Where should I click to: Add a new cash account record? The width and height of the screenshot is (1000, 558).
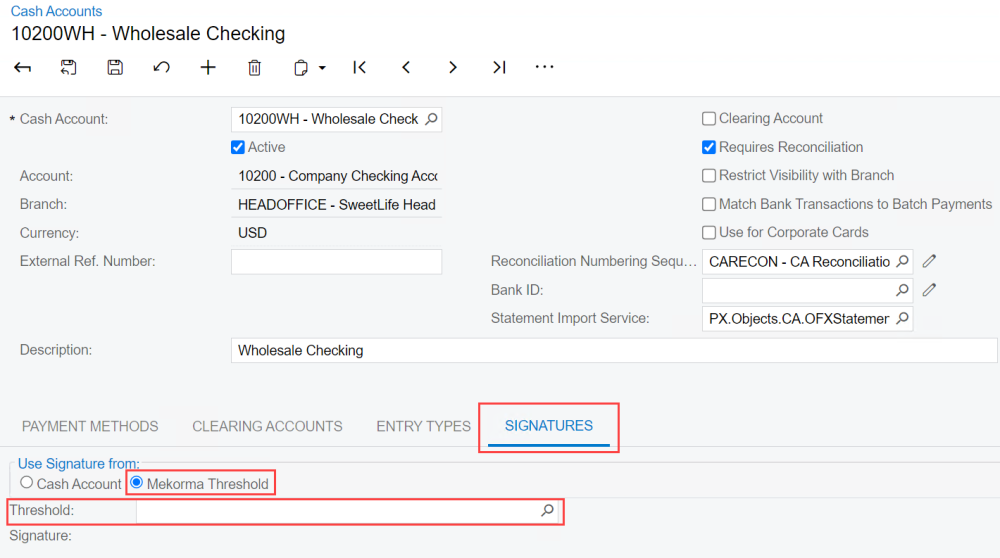208,67
